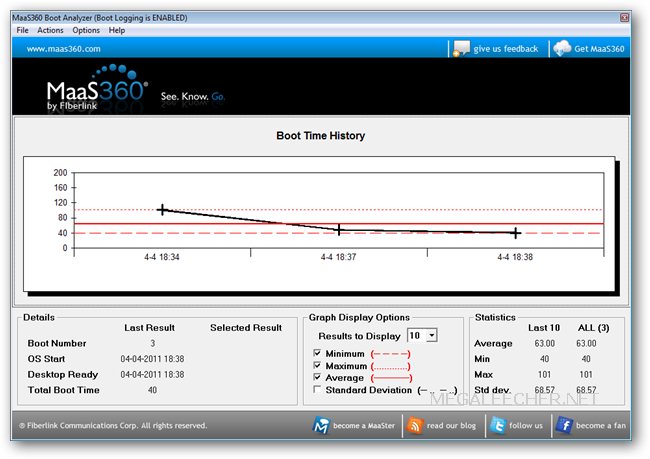Screen dimensions: 650x459
Task: Click the Get MaaS360 cloud icon
Action: point(562,49)
